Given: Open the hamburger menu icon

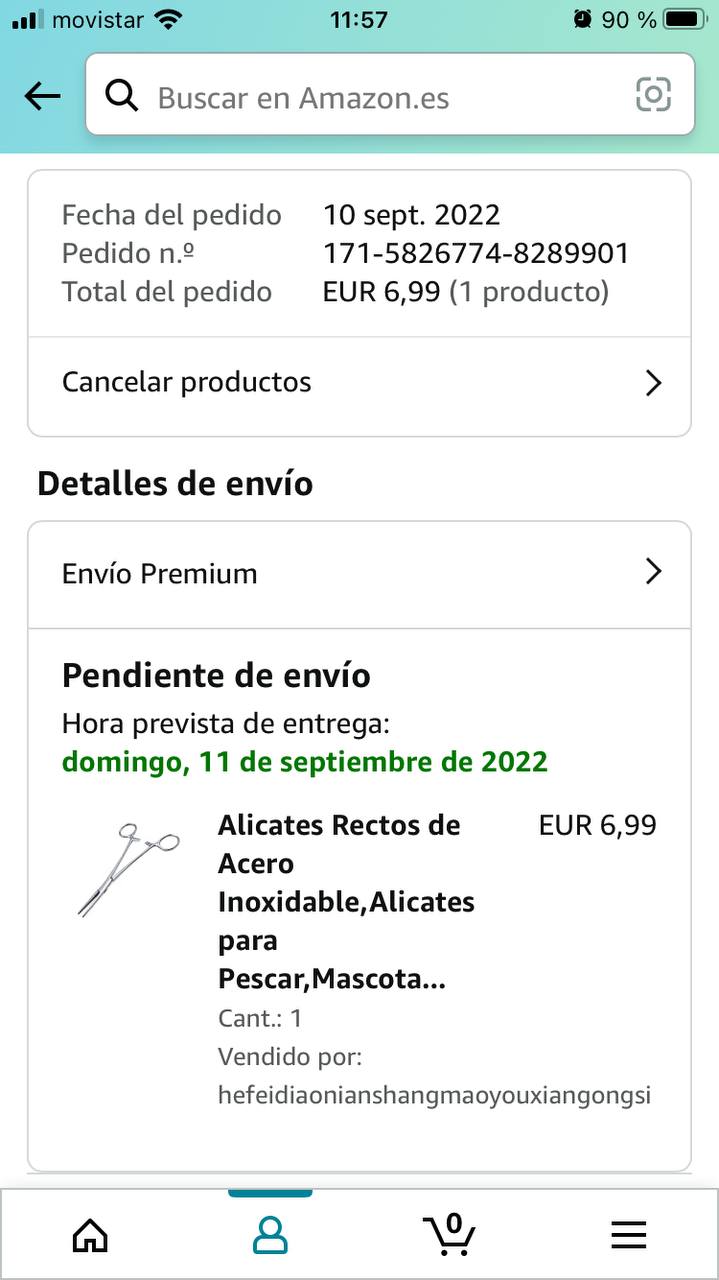Looking at the screenshot, I should pos(629,1236).
